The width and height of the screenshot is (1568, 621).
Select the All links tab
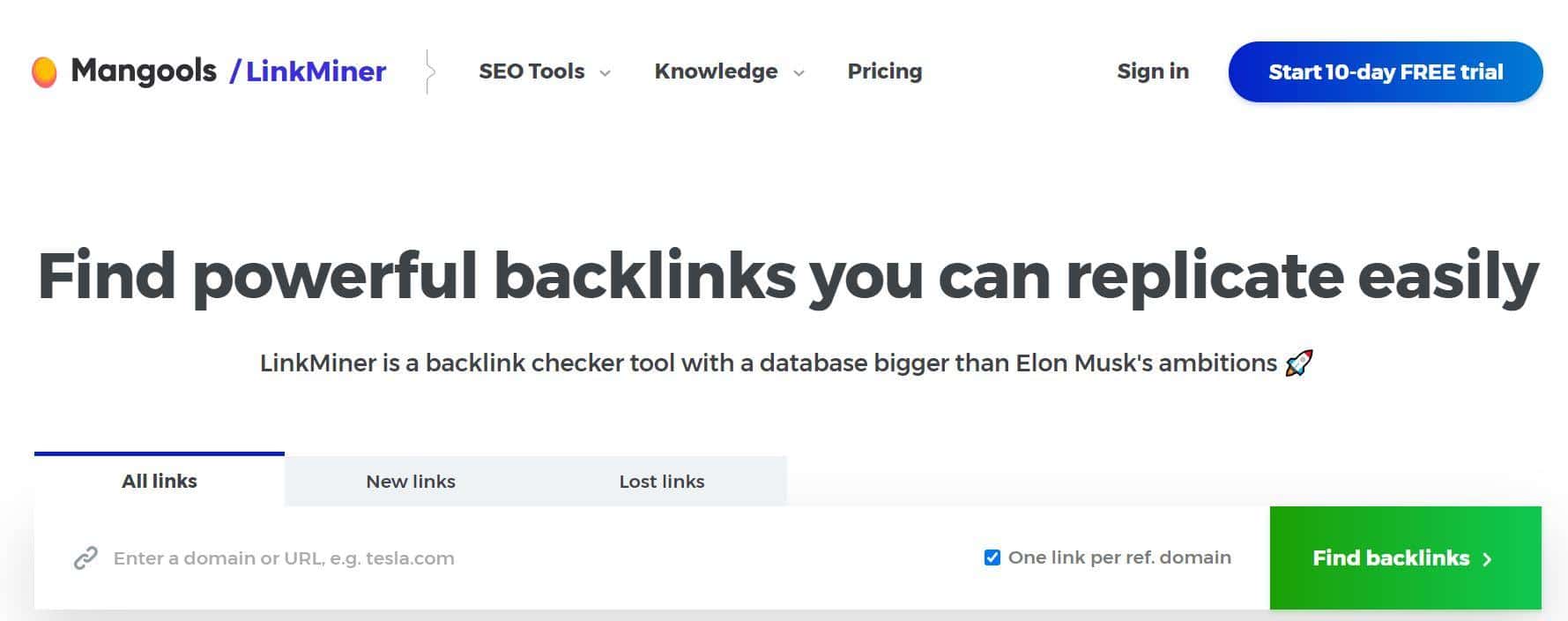point(160,481)
